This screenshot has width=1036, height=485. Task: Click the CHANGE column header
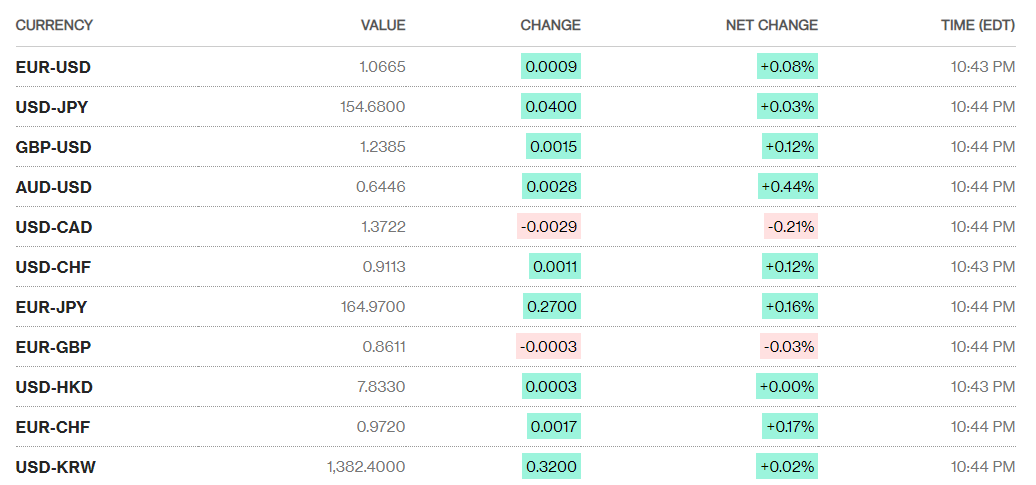coord(550,25)
